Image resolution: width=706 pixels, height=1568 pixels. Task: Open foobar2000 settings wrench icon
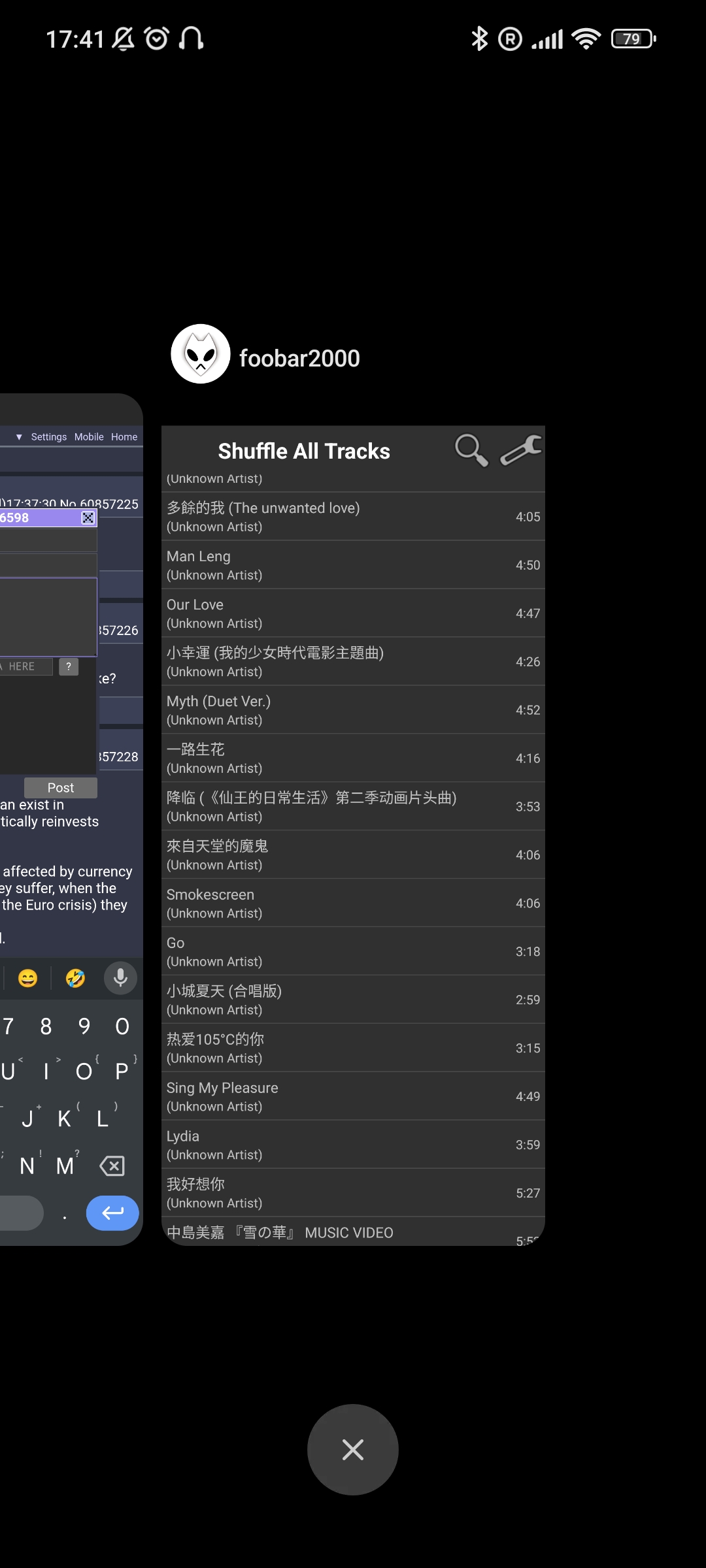521,450
